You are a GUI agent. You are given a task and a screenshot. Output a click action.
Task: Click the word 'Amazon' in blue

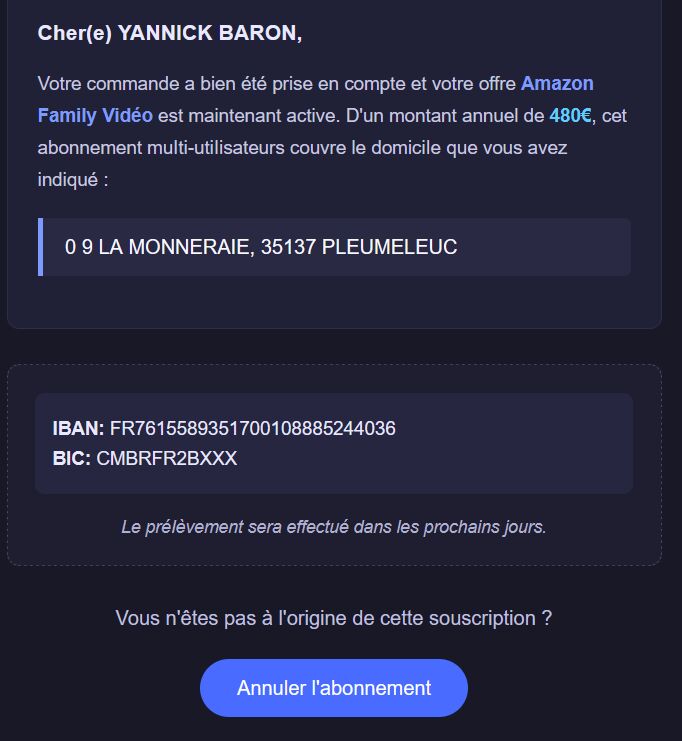557,84
